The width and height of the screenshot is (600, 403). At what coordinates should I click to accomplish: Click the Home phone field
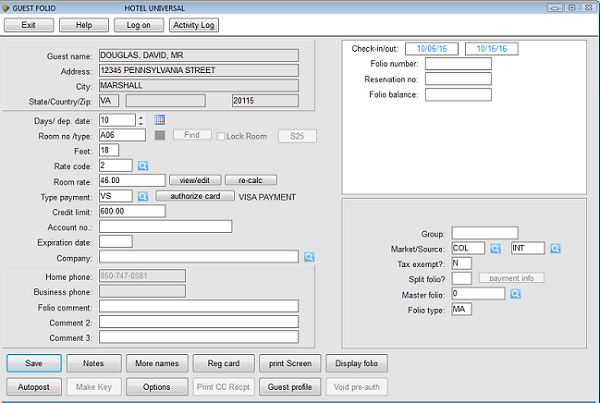tap(142, 276)
